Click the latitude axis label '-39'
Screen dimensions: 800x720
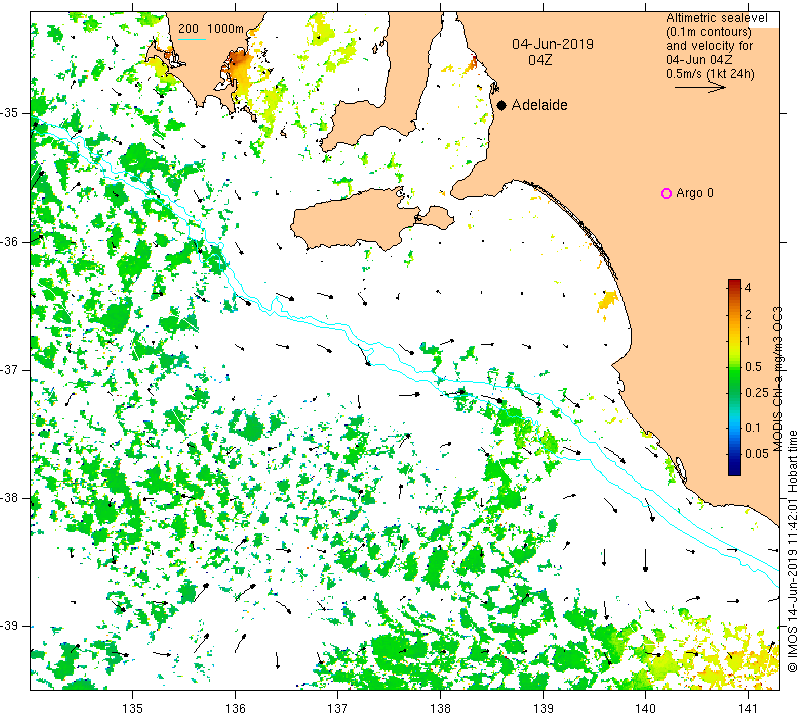point(10,626)
